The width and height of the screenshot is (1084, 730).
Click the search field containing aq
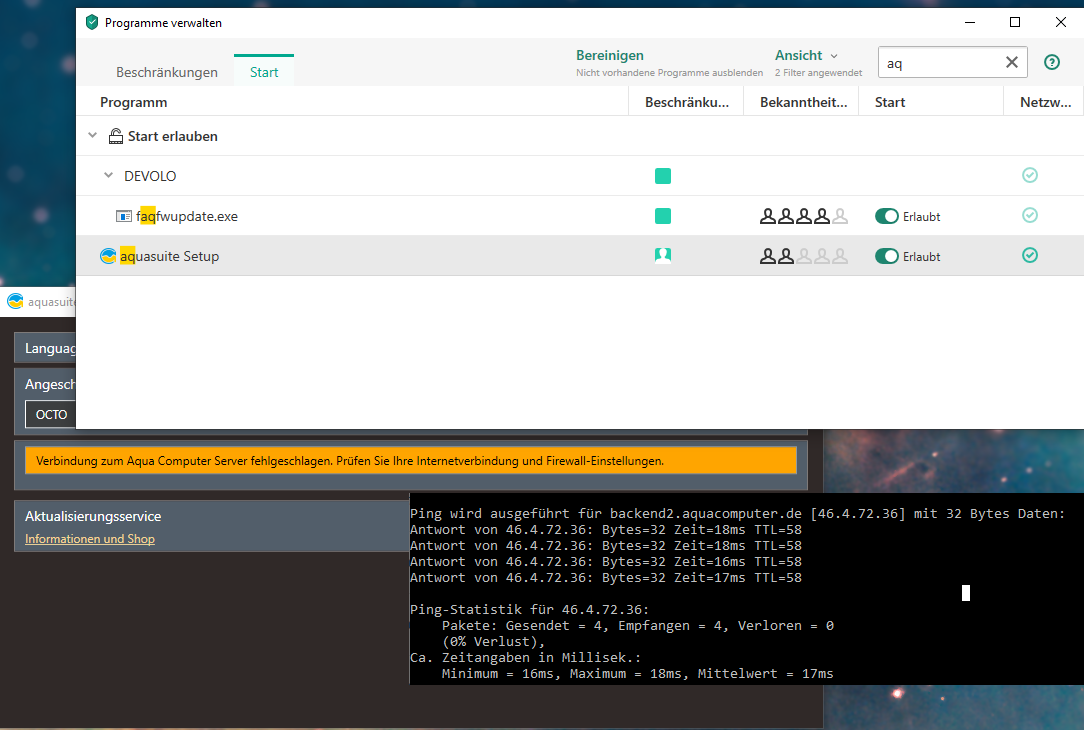940,62
